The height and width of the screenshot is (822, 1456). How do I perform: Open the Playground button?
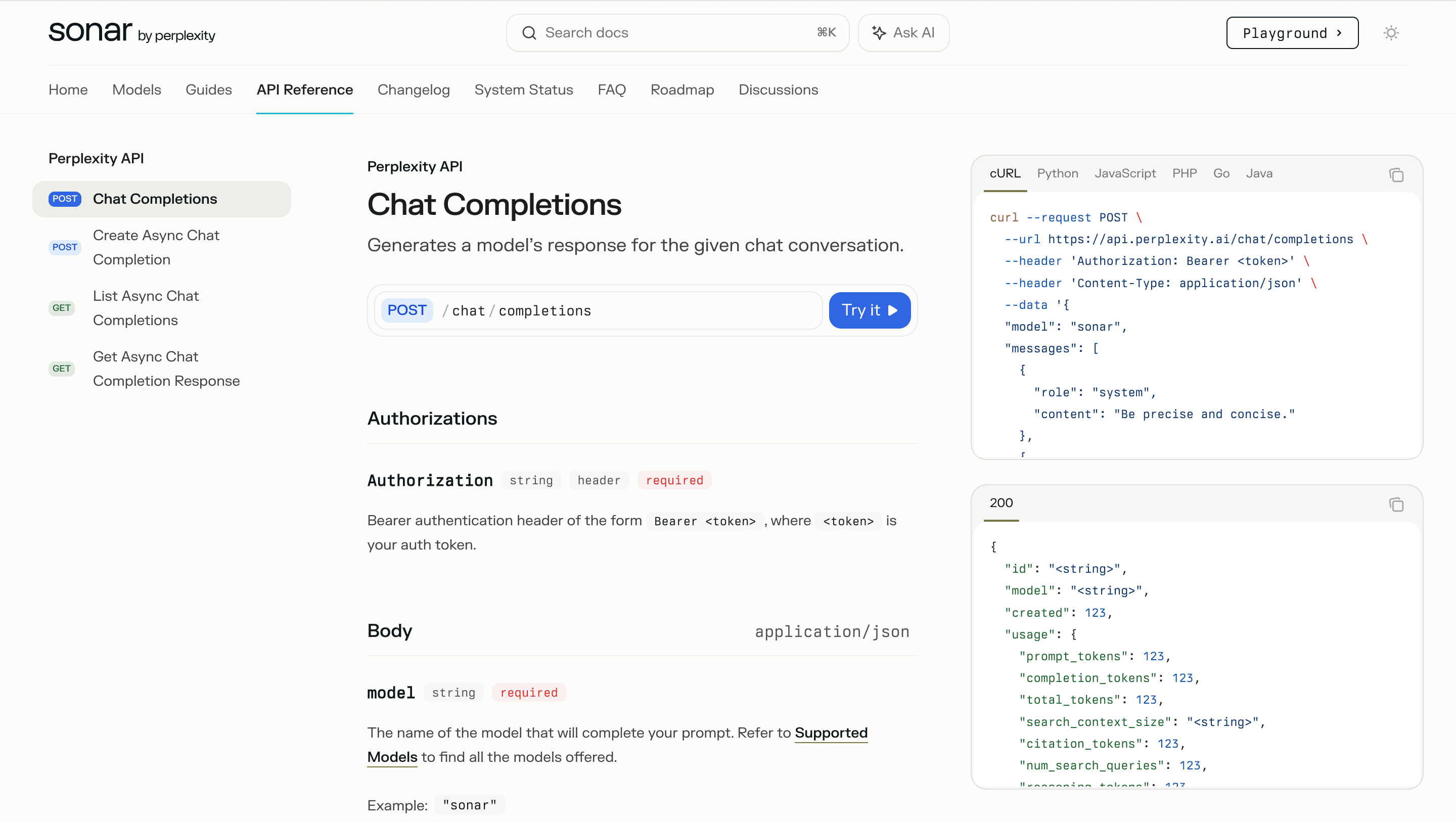[1292, 33]
